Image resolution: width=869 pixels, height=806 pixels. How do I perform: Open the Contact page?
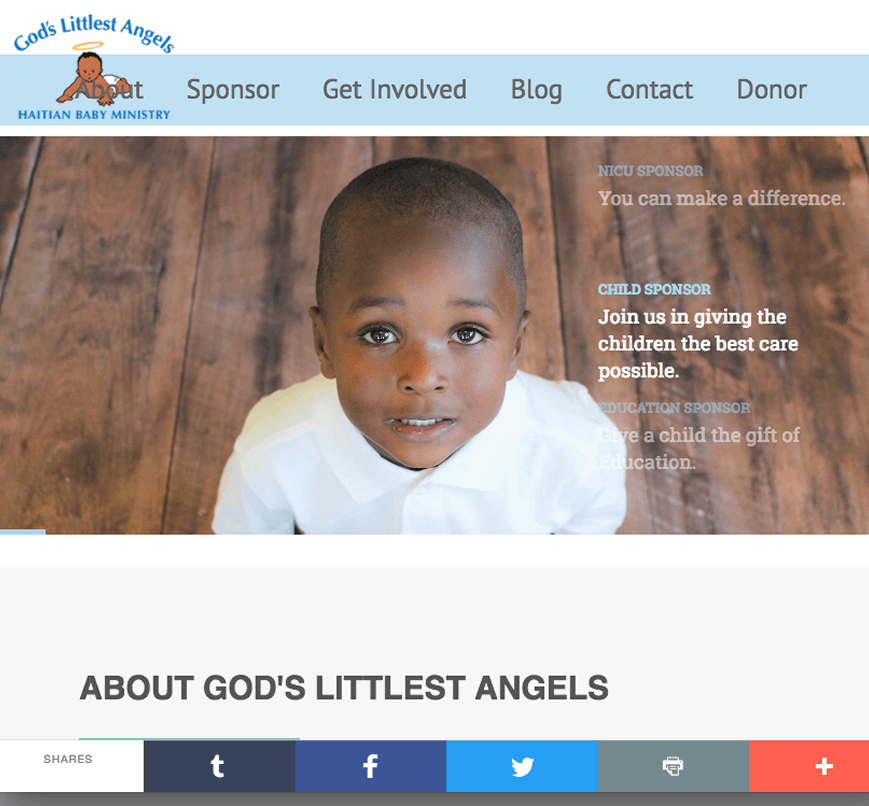[x=650, y=89]
